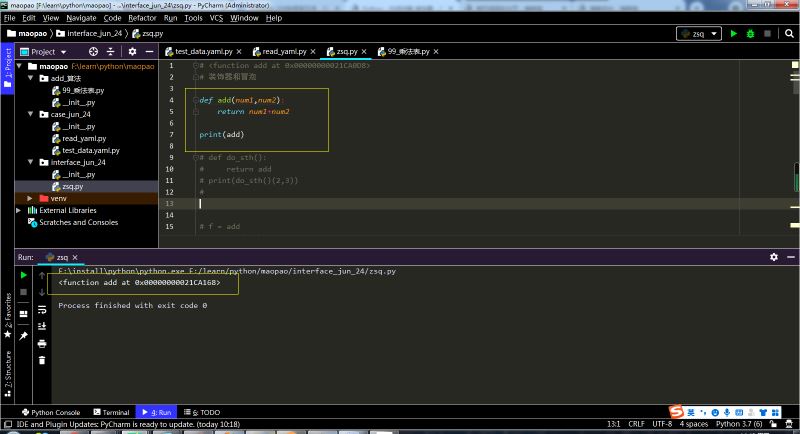Clear Run console with trash icon
This screenshot has width=800, height=434.
click(x=42, y=359)
